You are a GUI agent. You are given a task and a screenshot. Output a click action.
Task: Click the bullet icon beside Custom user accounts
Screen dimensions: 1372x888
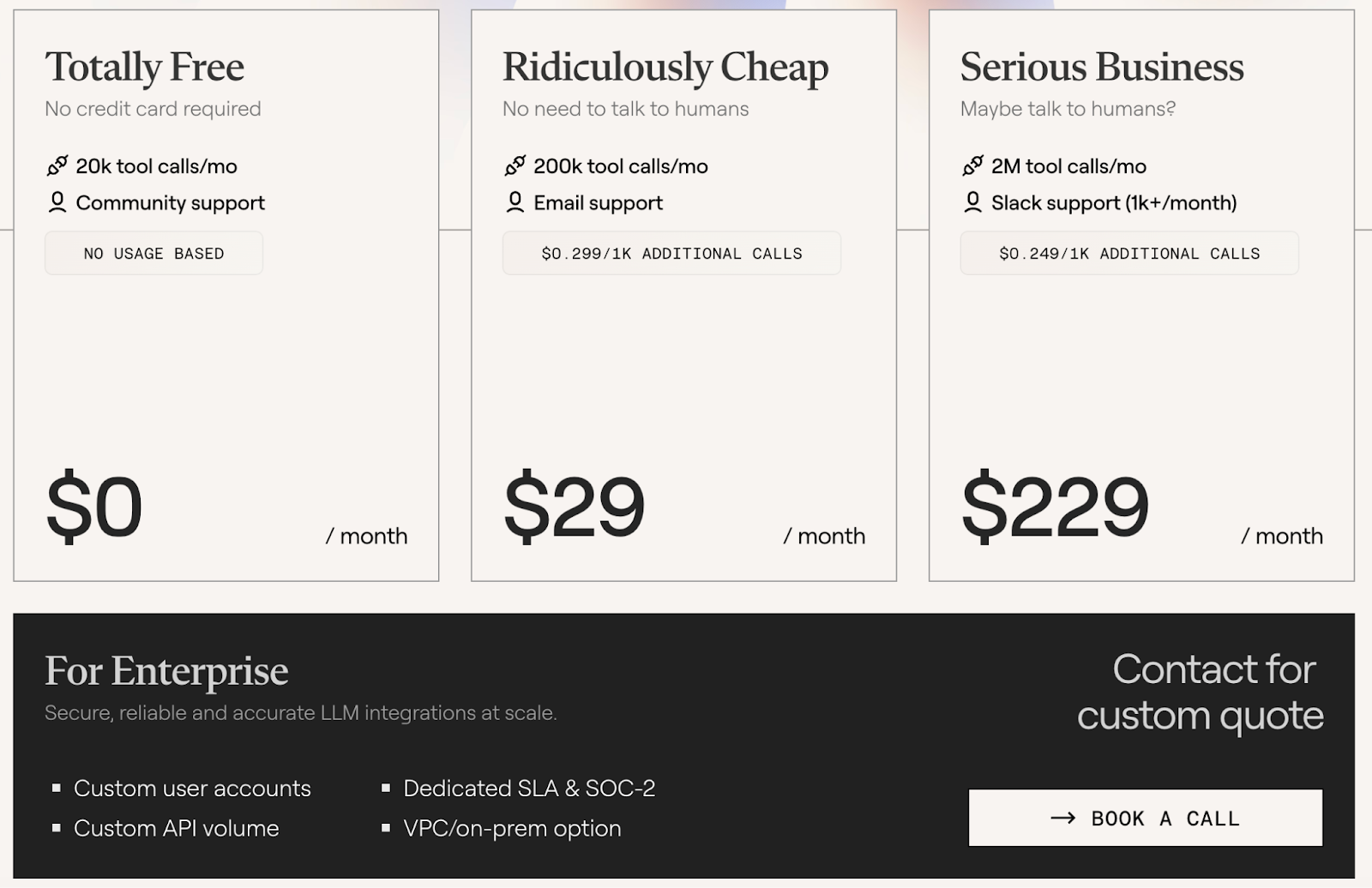(57, 787)
